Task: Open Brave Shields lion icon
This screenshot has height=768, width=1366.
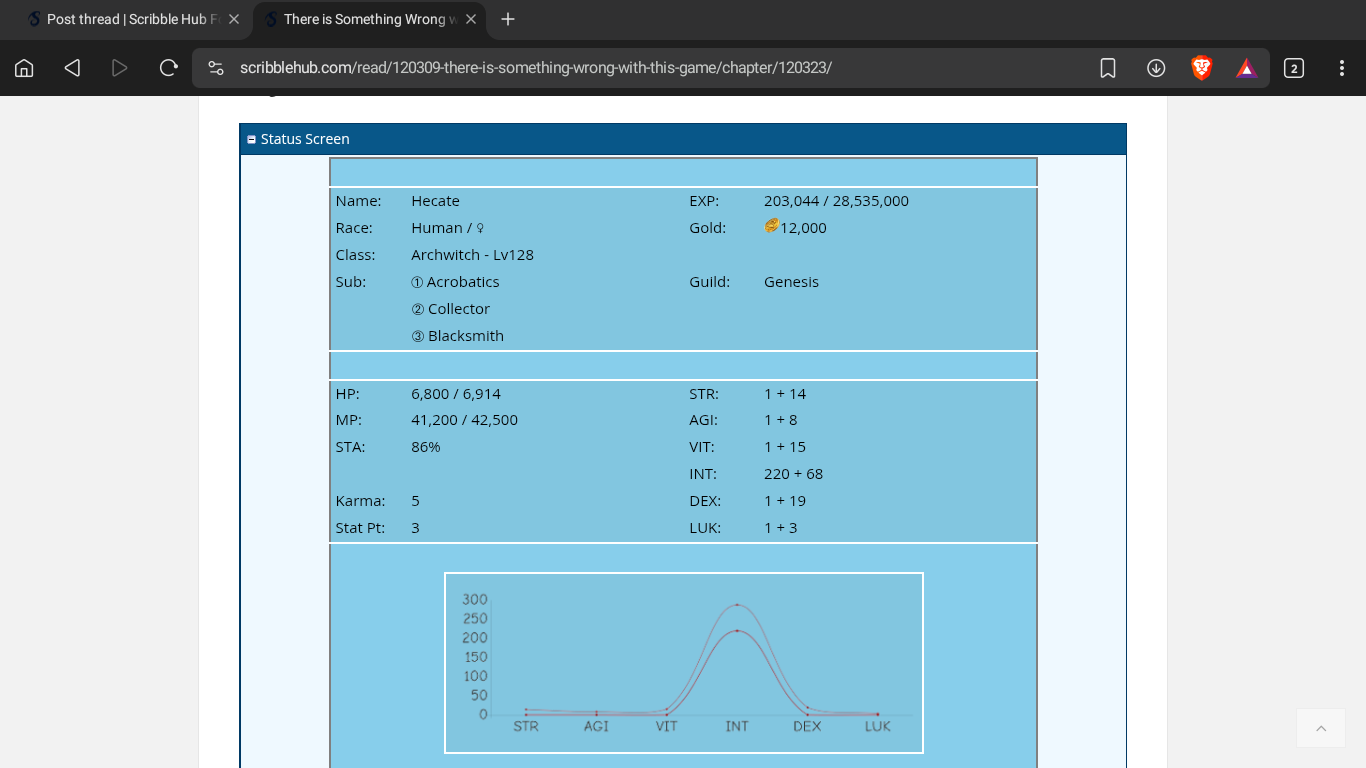Action: pyautogui.click(x=1202, y=68)
